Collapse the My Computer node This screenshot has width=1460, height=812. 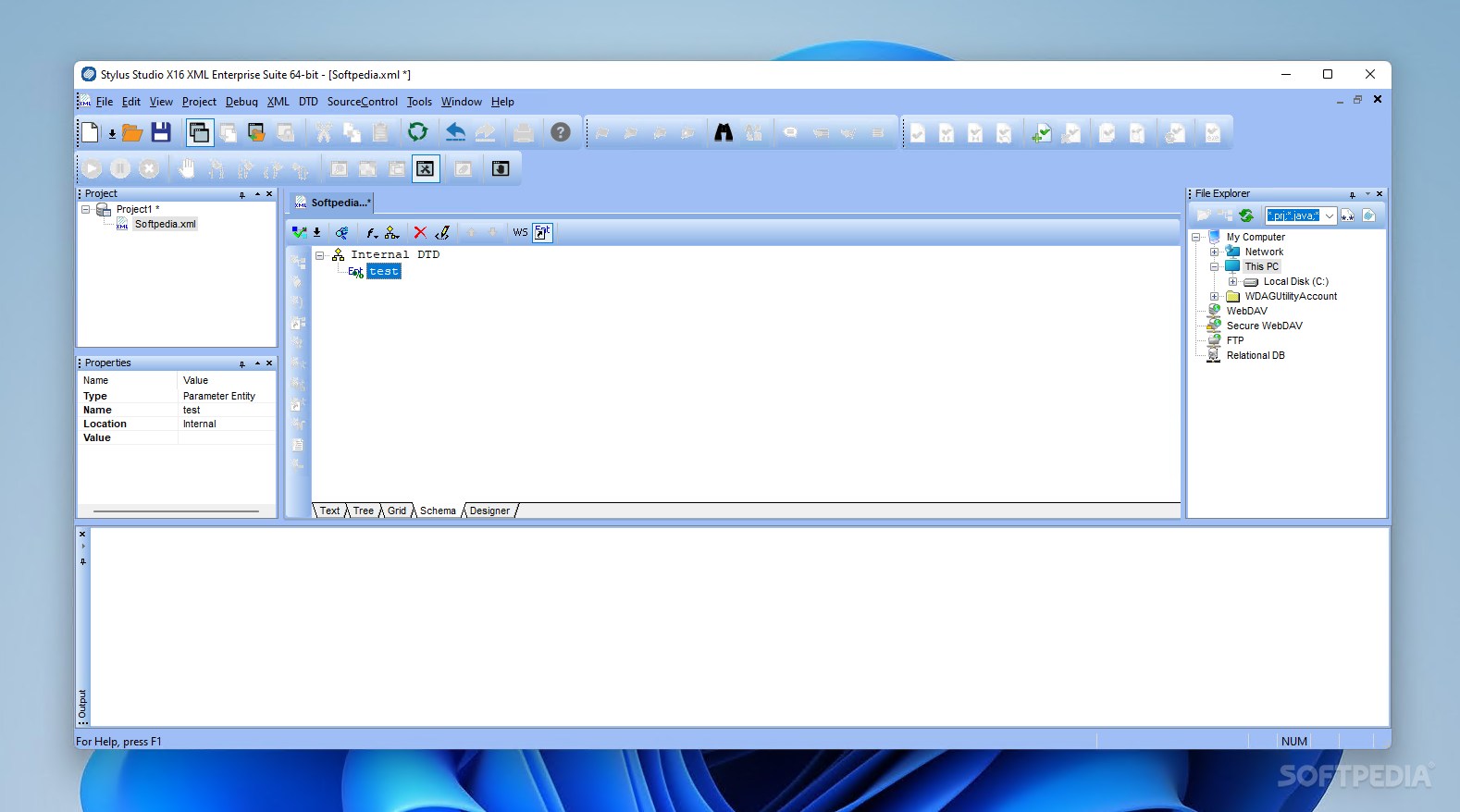(1196, 238)
